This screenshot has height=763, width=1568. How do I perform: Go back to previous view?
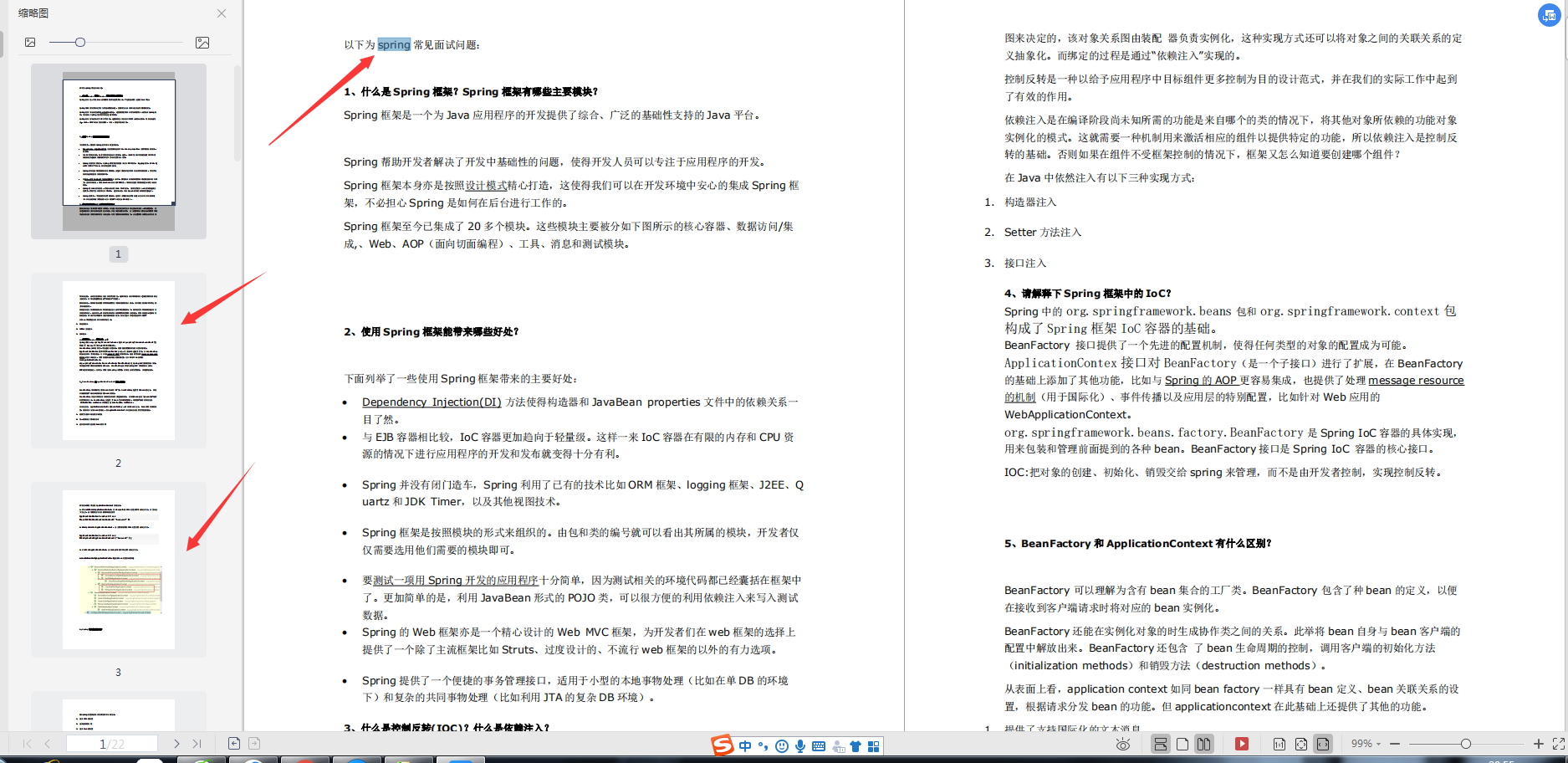[234, 743]
